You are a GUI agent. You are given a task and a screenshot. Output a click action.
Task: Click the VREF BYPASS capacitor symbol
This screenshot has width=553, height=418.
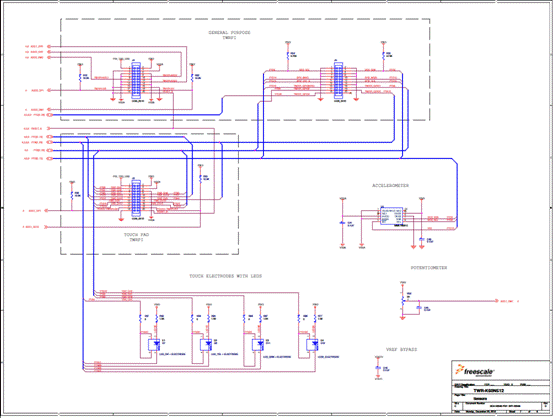click(x=378, y=368)
